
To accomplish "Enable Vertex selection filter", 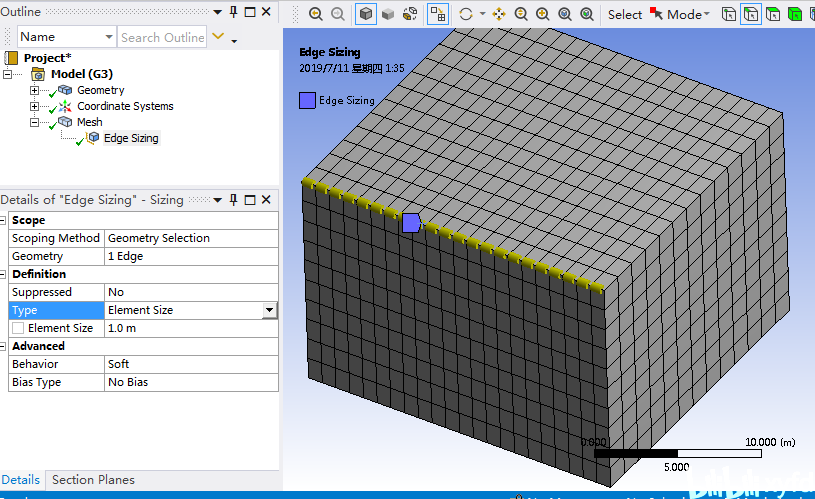I will pos(729,14).
